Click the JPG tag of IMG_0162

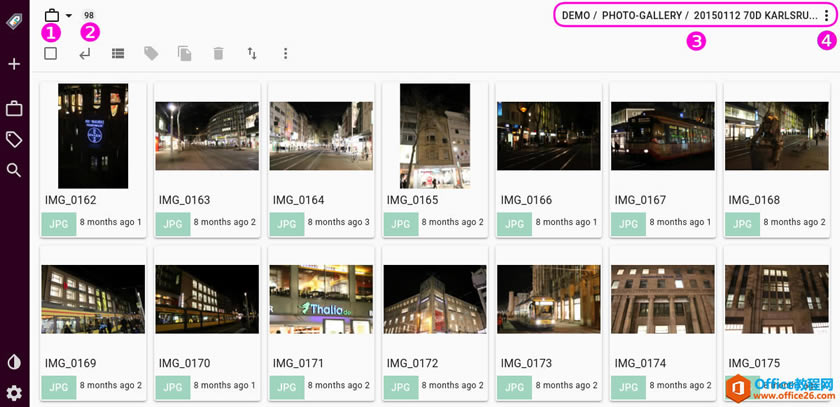[59, 224]
